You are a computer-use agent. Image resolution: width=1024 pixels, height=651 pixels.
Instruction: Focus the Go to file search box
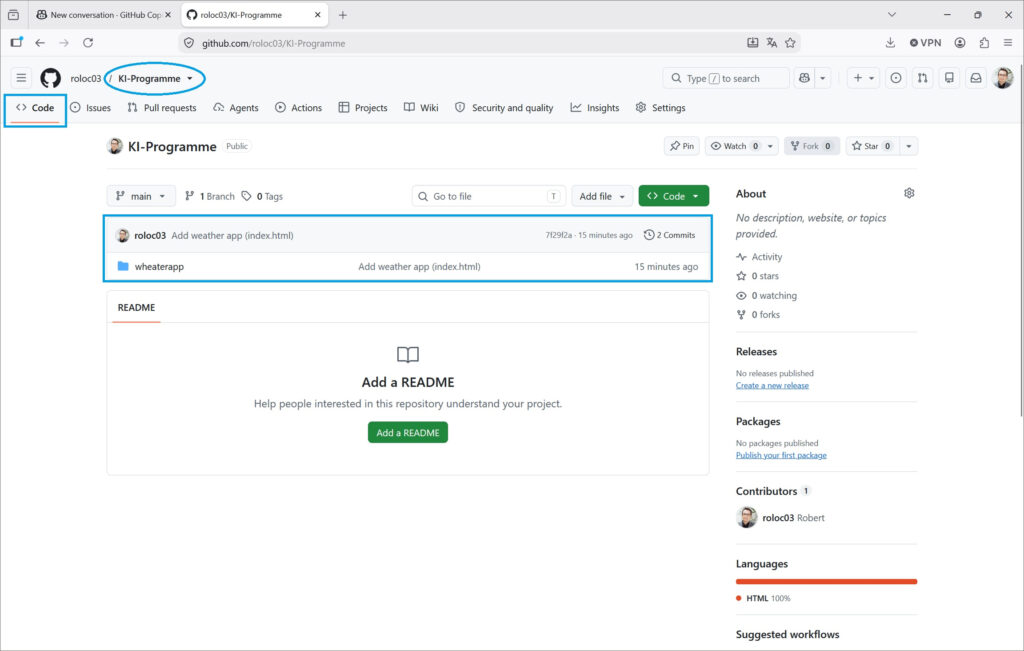(488, 196)
